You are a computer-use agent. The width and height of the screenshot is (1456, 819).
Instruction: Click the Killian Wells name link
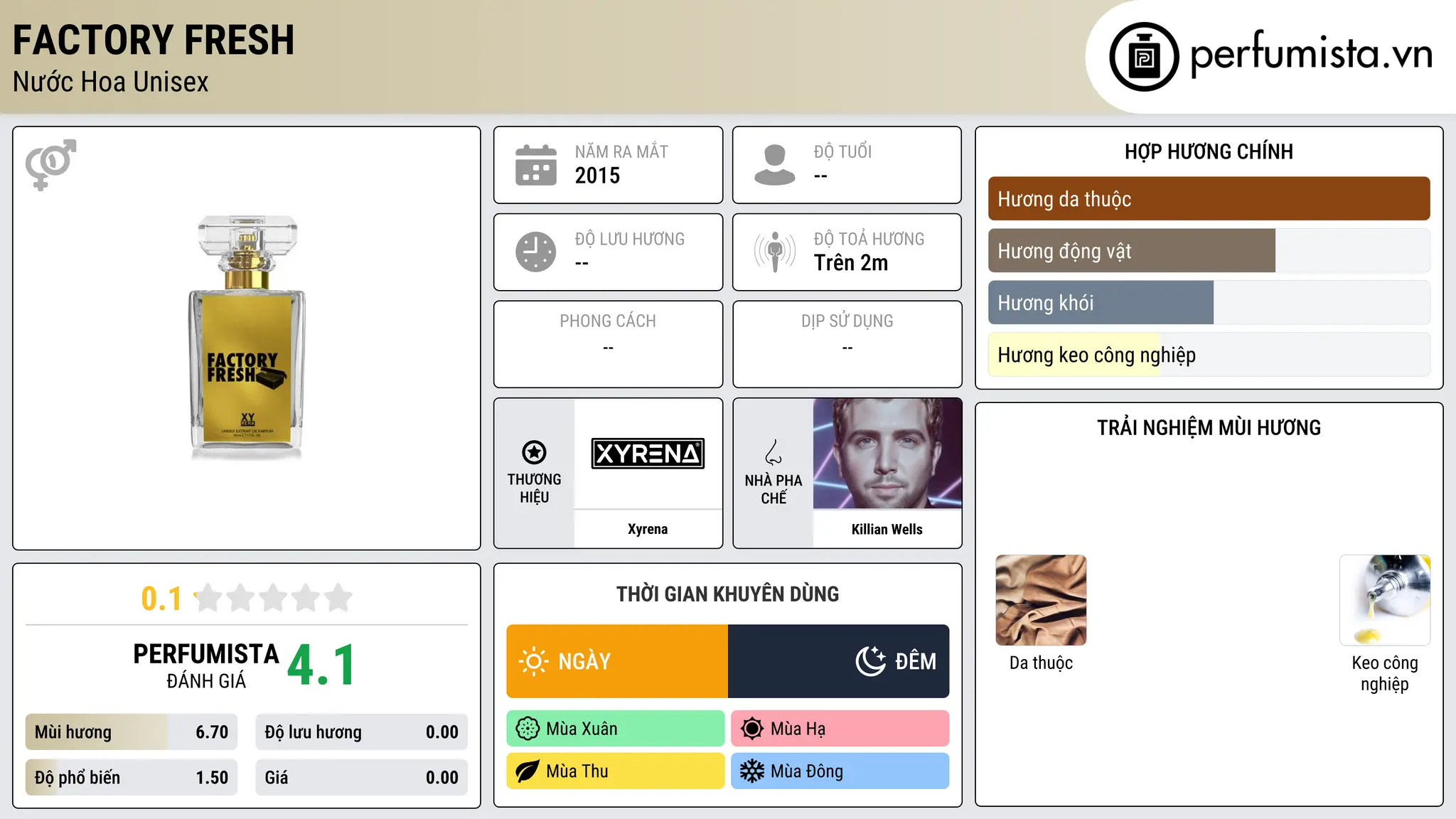pyautogui.click(x=887, y=529)
